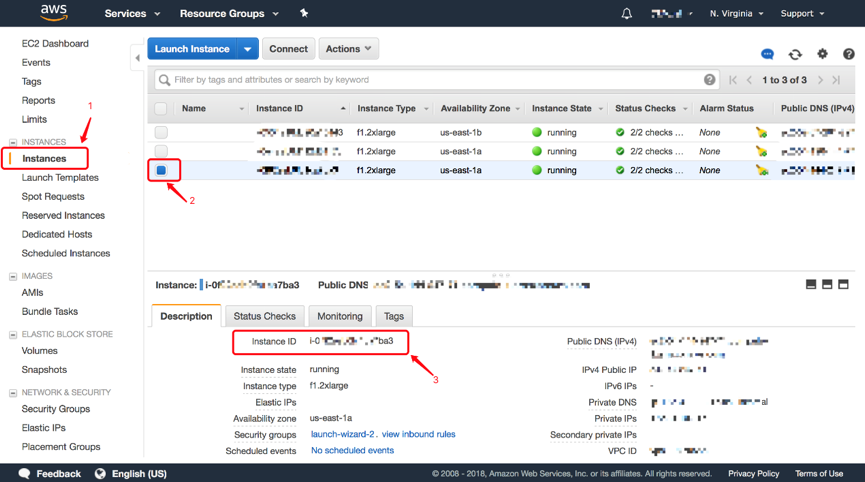Click the pin shortcut icon in top bar

pos(303,13)
